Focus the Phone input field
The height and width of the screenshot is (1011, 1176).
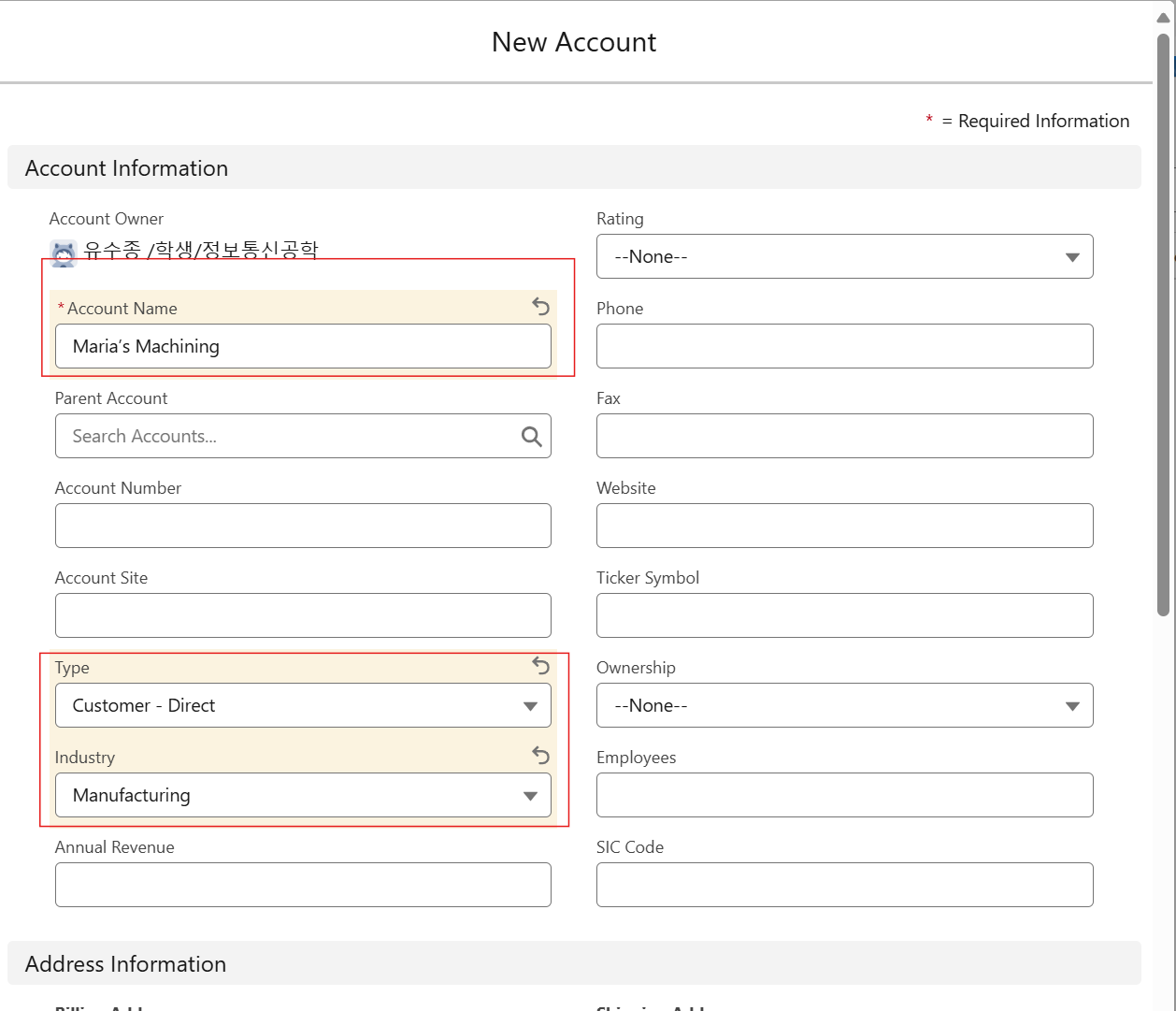[844, 346]
